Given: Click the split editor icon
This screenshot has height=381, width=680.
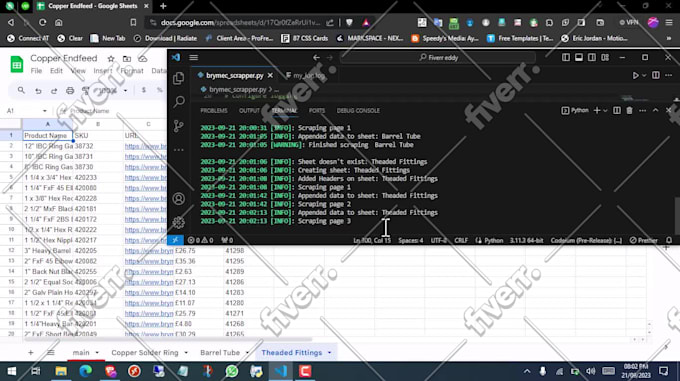Looking at the screenshot, I should click(656, 75).
